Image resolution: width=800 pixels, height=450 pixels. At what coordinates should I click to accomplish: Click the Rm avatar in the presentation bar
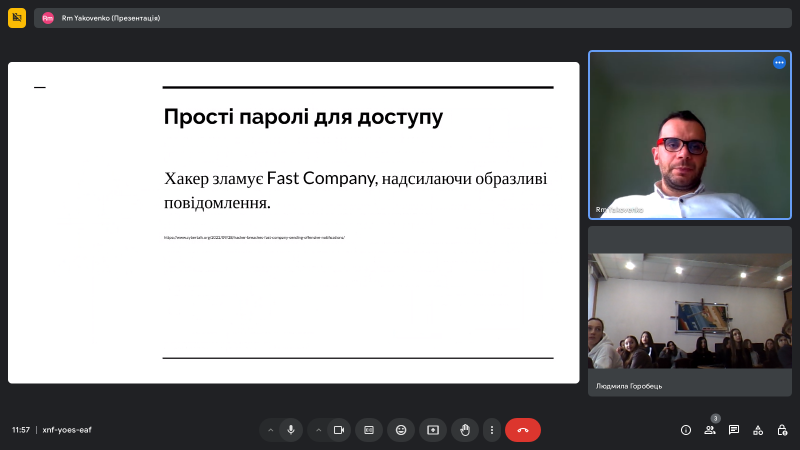click(x=47, y=18)
